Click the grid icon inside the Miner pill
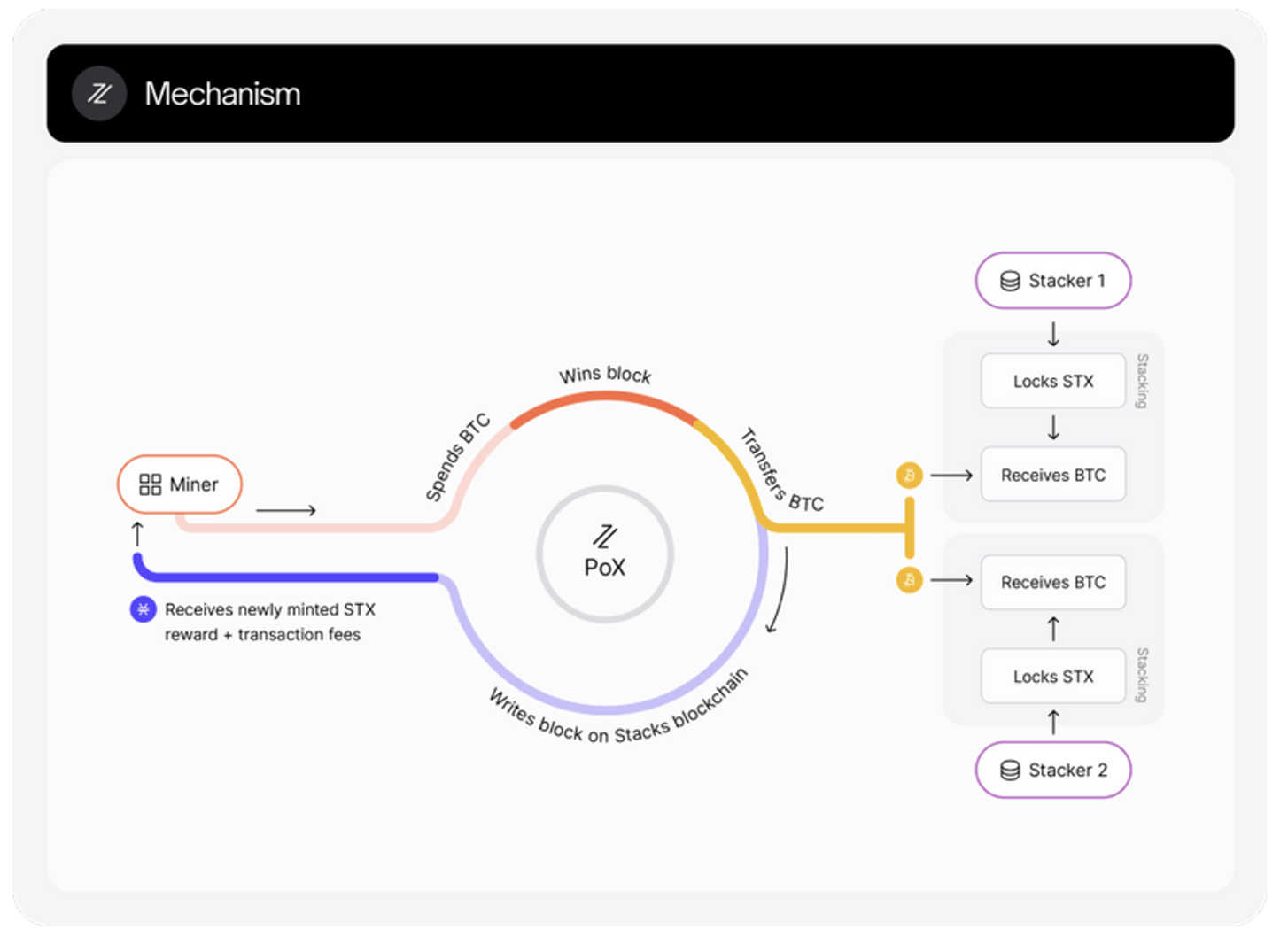Screen dimensions: 1288x937 pos(150,484)
